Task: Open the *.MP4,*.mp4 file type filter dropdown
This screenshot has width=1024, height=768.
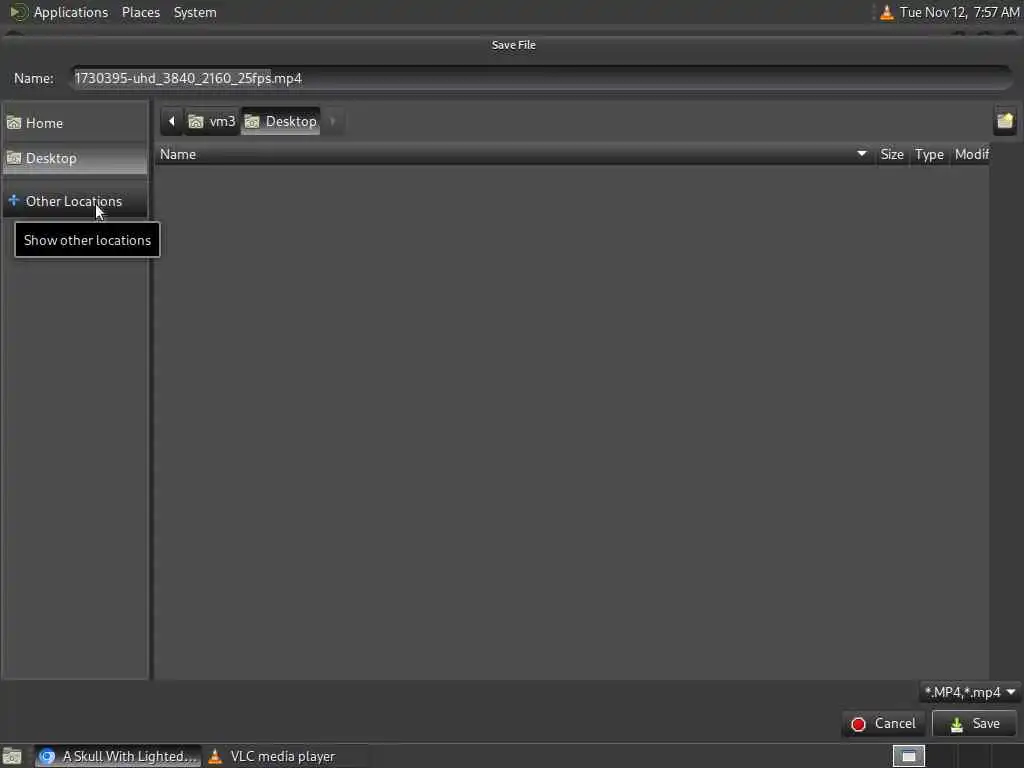Action: pos(970,692)
